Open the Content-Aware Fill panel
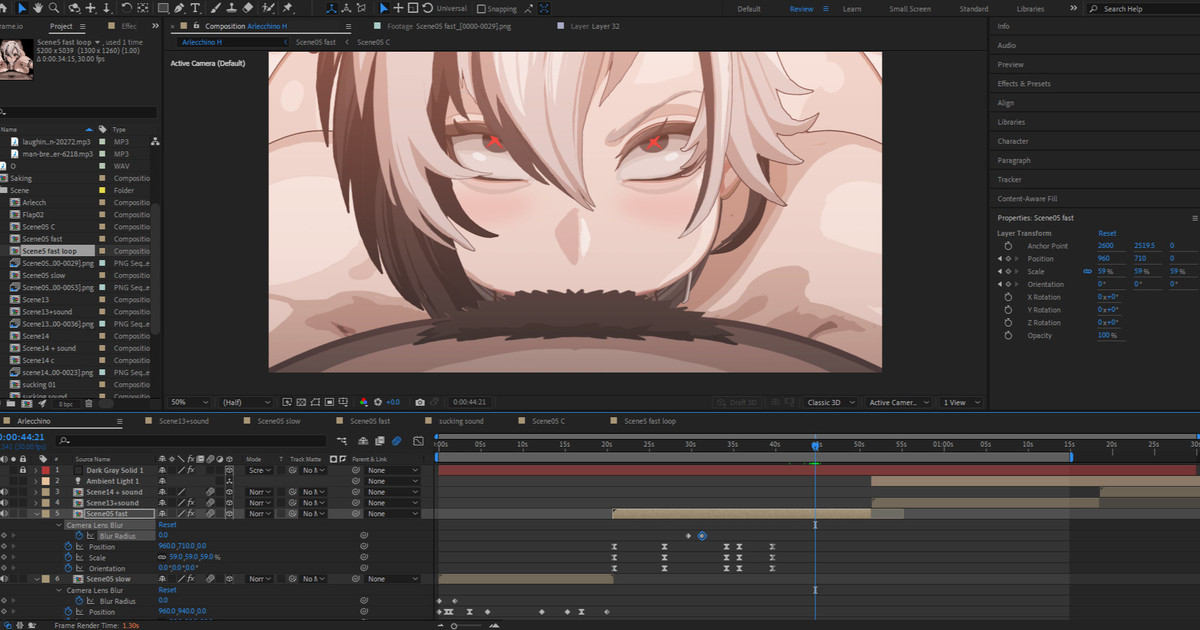1200x630 pixels. 1027,199
